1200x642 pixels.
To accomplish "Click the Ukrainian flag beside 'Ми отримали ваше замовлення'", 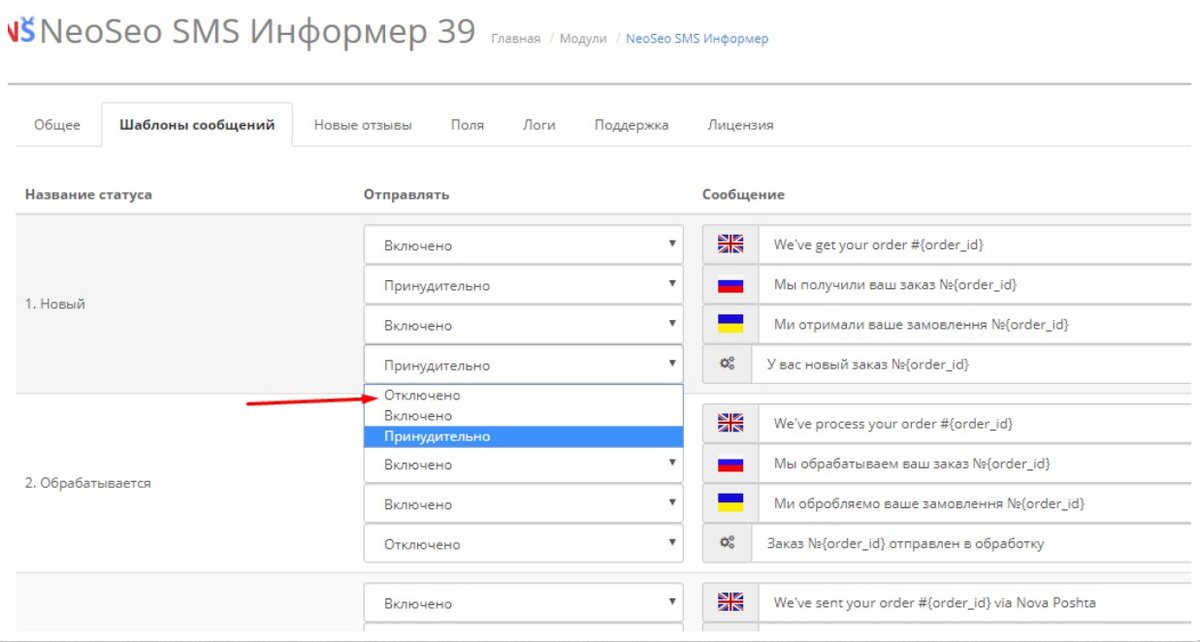I will point(731,325).
